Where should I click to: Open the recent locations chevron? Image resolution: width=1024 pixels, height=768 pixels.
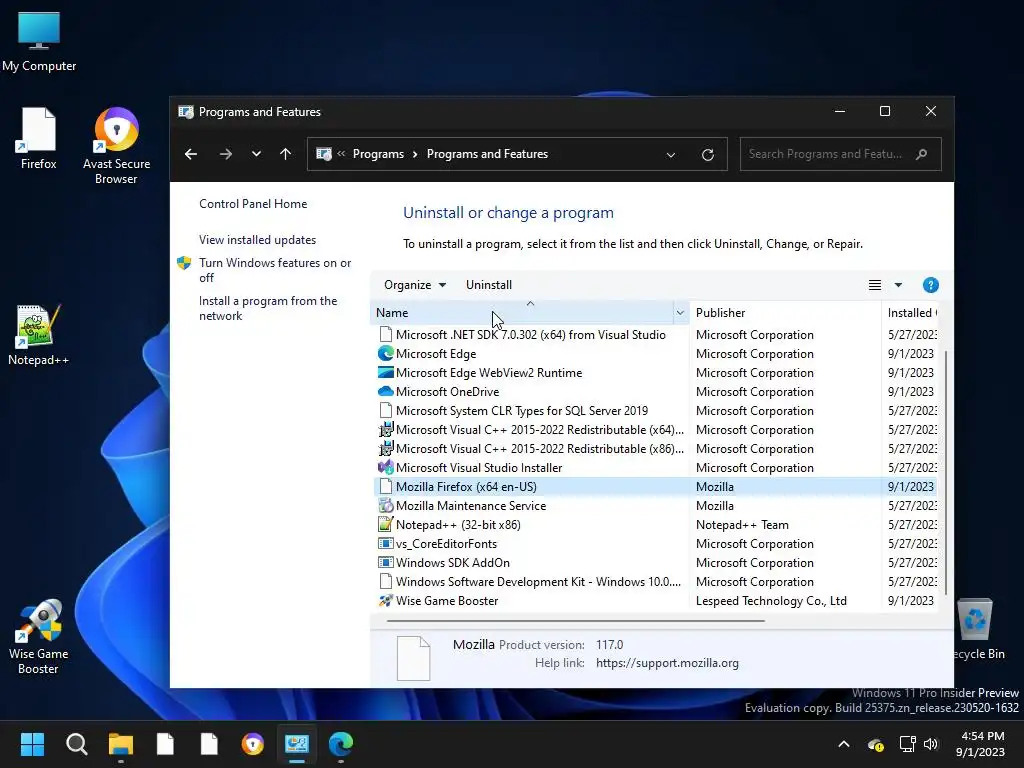pyautogui.click(x=256, y=154)
